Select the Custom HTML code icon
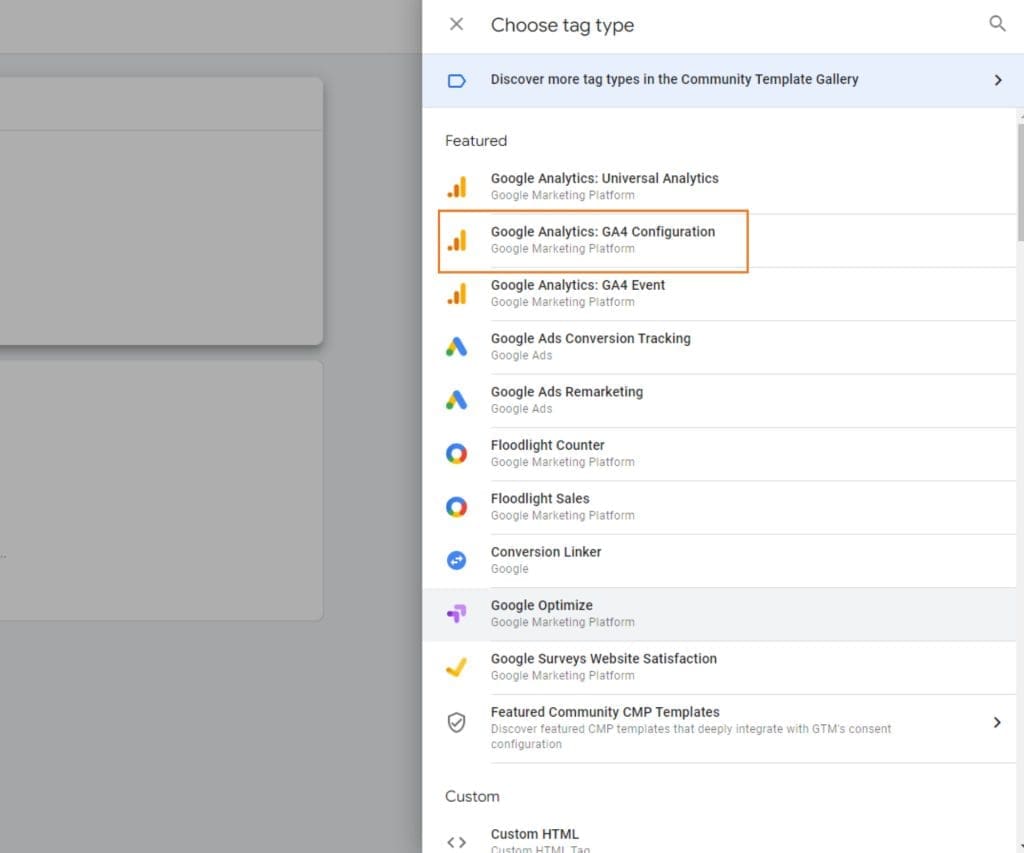 click(456, 841)
